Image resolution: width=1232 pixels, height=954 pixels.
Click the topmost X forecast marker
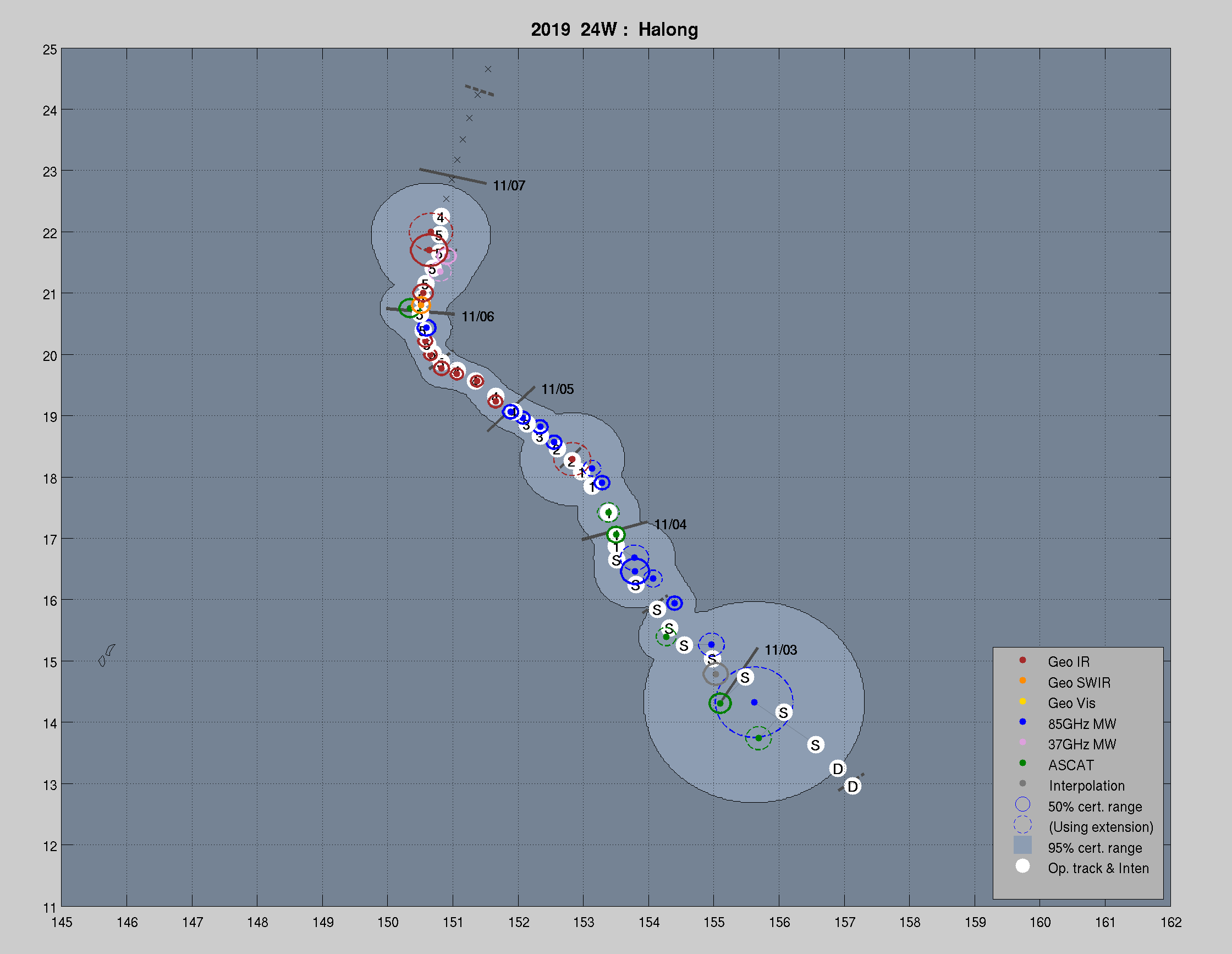[488, 69]
